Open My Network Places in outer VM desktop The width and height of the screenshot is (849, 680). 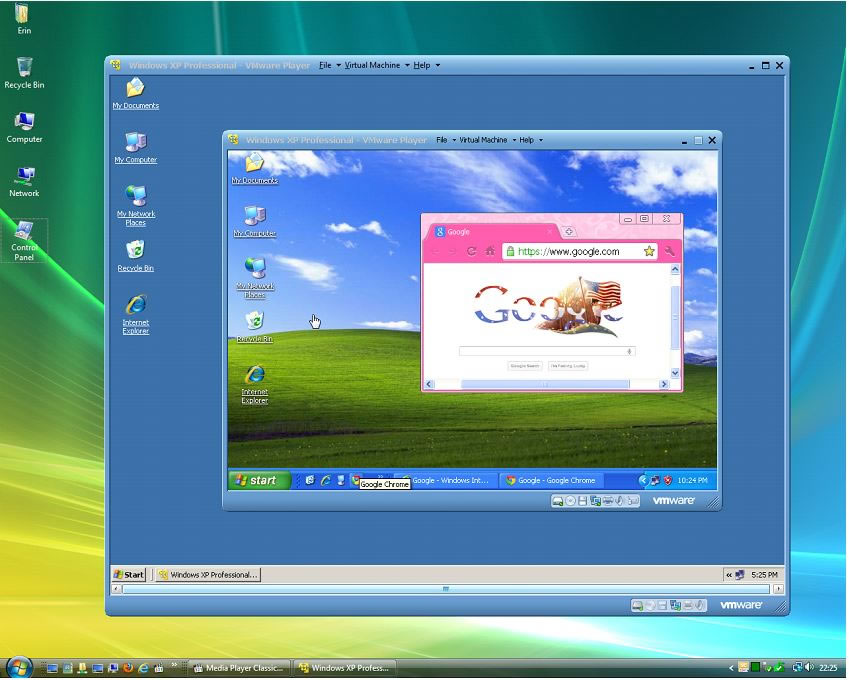135,206
